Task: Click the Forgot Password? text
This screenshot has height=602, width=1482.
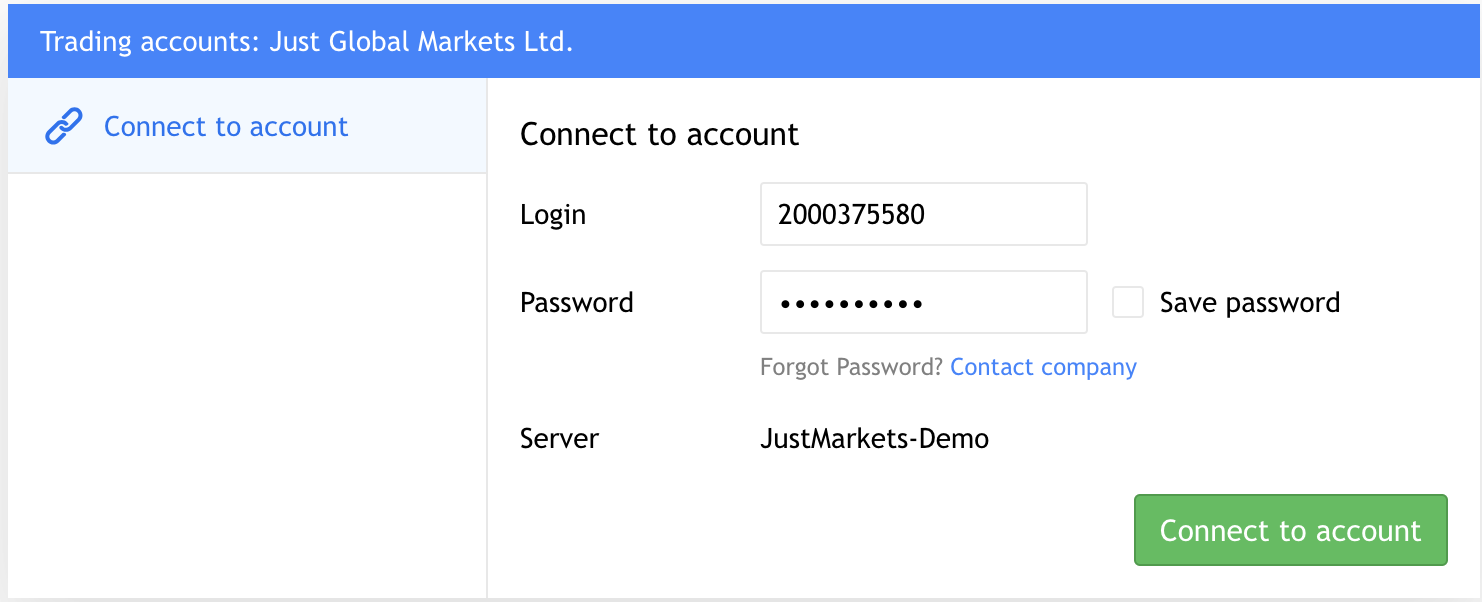Action: click(851, 367)
